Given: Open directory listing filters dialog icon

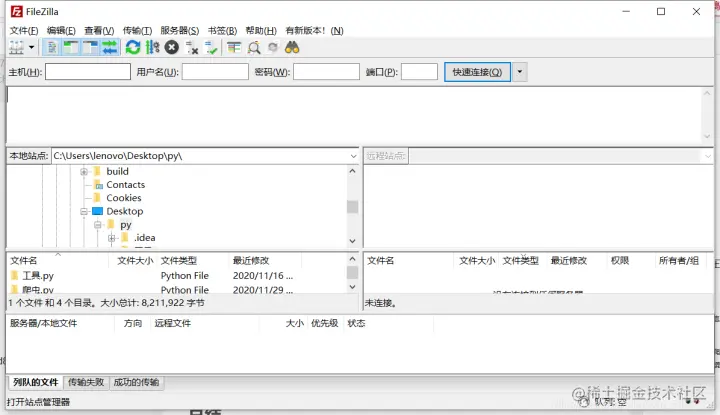Looking at the screenshot, I should coord(234,47).
